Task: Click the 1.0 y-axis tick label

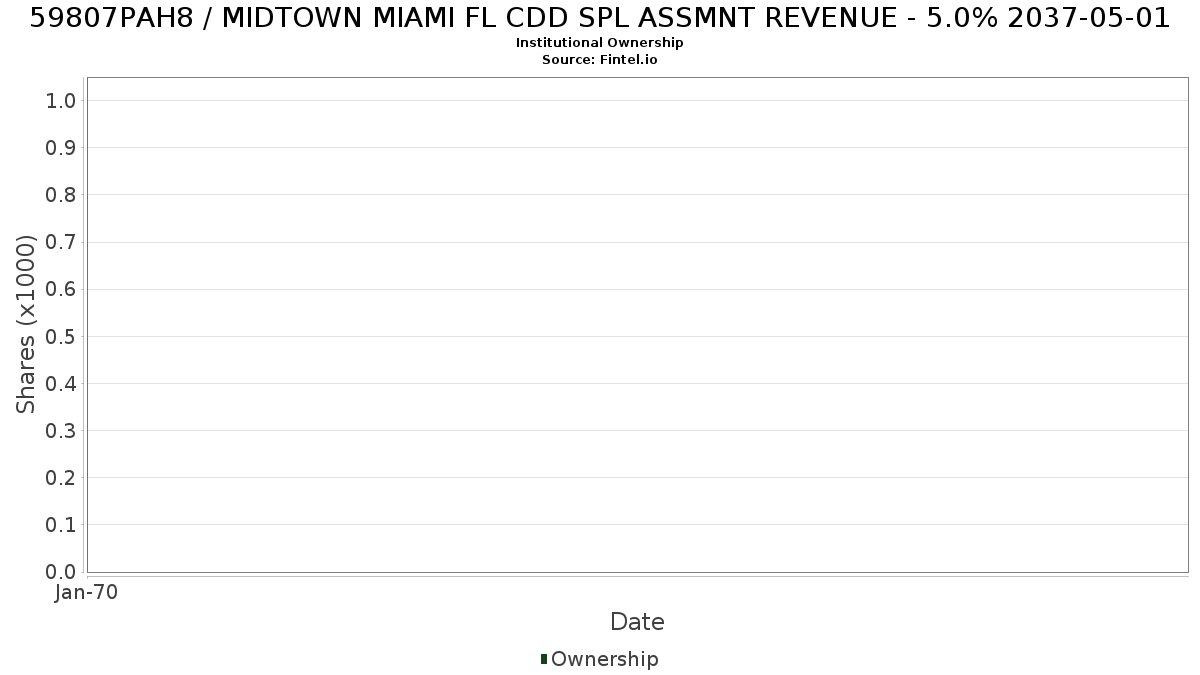Action: coord(61,100)
